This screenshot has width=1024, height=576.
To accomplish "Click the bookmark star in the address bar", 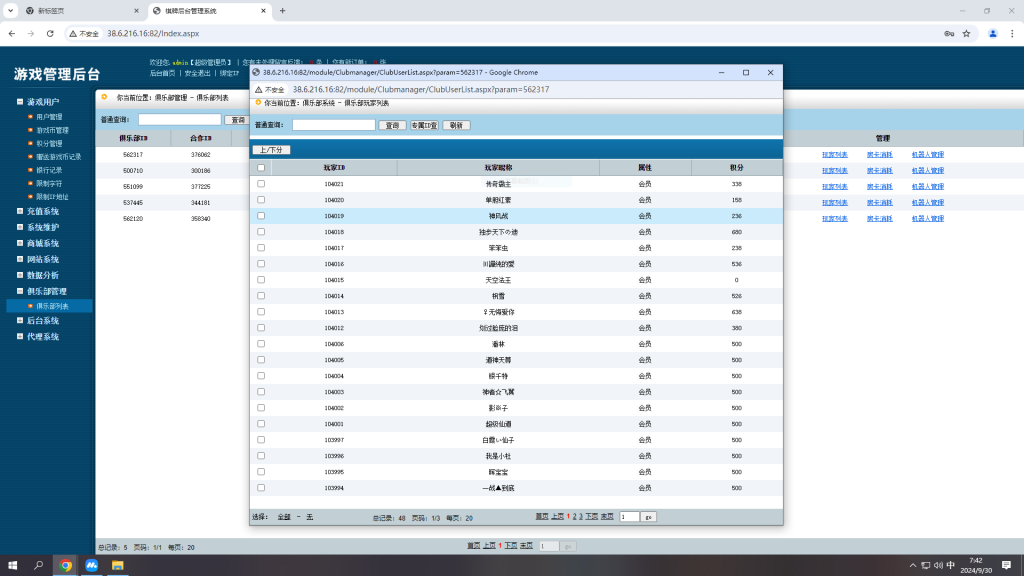I will (x=966, y=33).
